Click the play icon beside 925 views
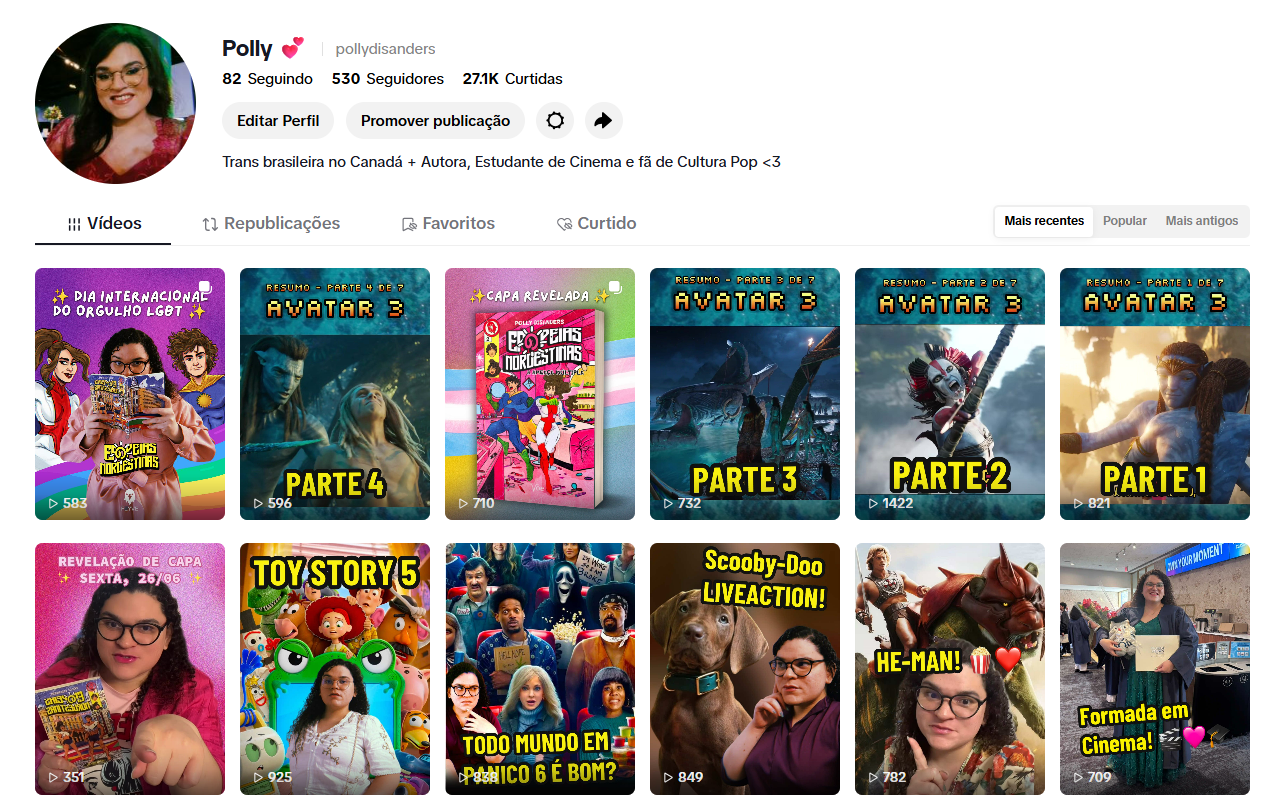 click(x=258, y=777)
